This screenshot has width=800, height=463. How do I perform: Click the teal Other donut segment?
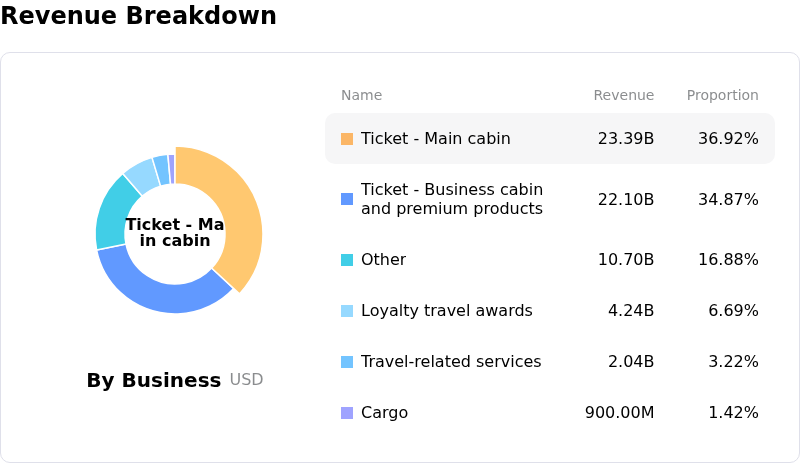pos(112,213)
